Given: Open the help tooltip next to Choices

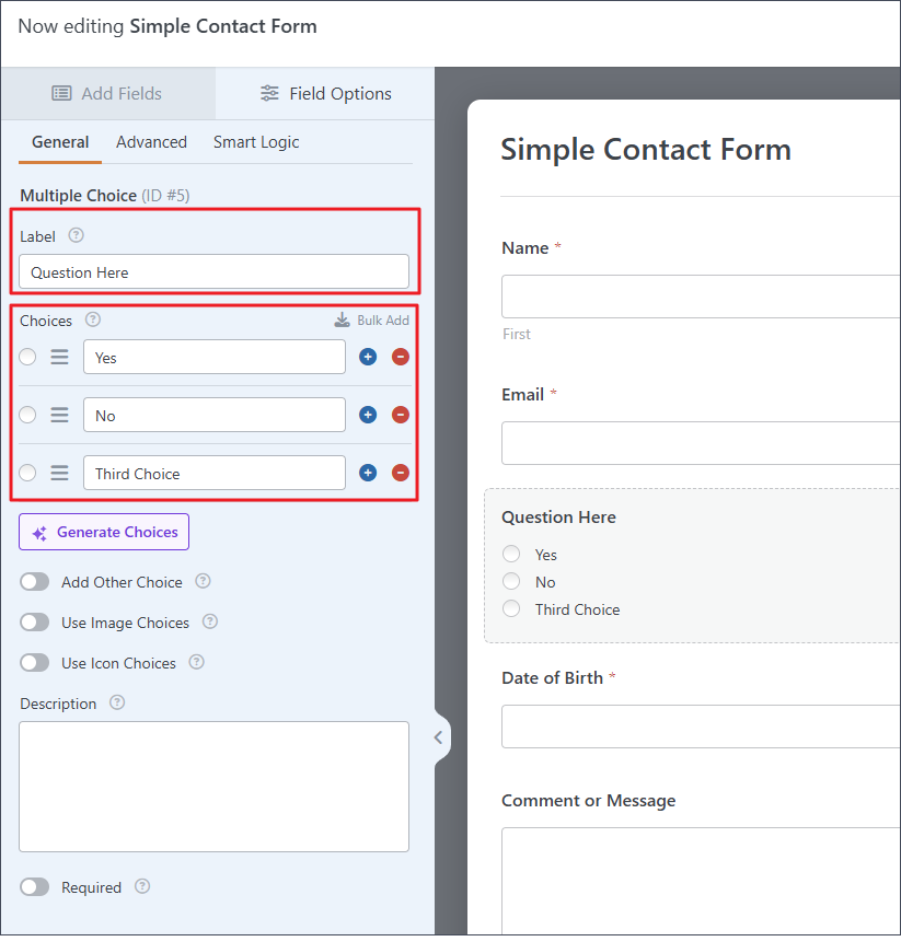Looking at the screenshot, I should (92, 320).
